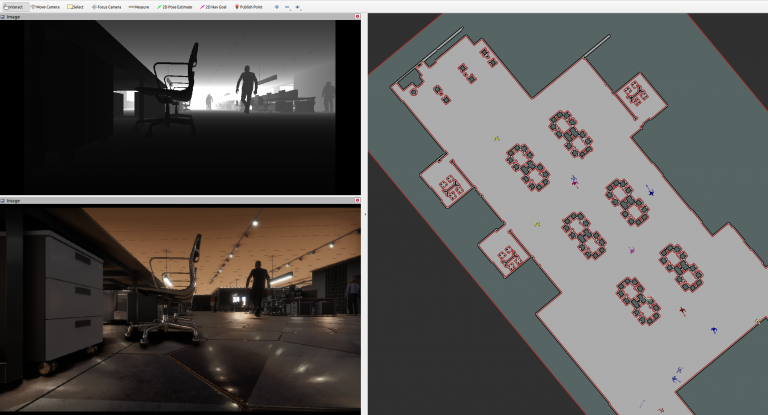This screenshot has width=768, height=415.
Task: Click the bottom Image panel title bar
Action: coord(180,200)
